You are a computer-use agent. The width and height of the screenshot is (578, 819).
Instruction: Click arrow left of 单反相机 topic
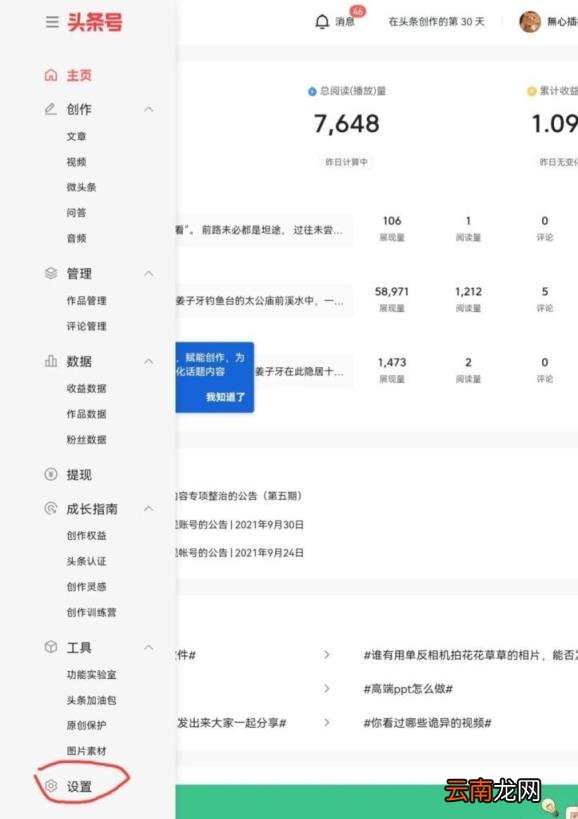coord(327,655)
